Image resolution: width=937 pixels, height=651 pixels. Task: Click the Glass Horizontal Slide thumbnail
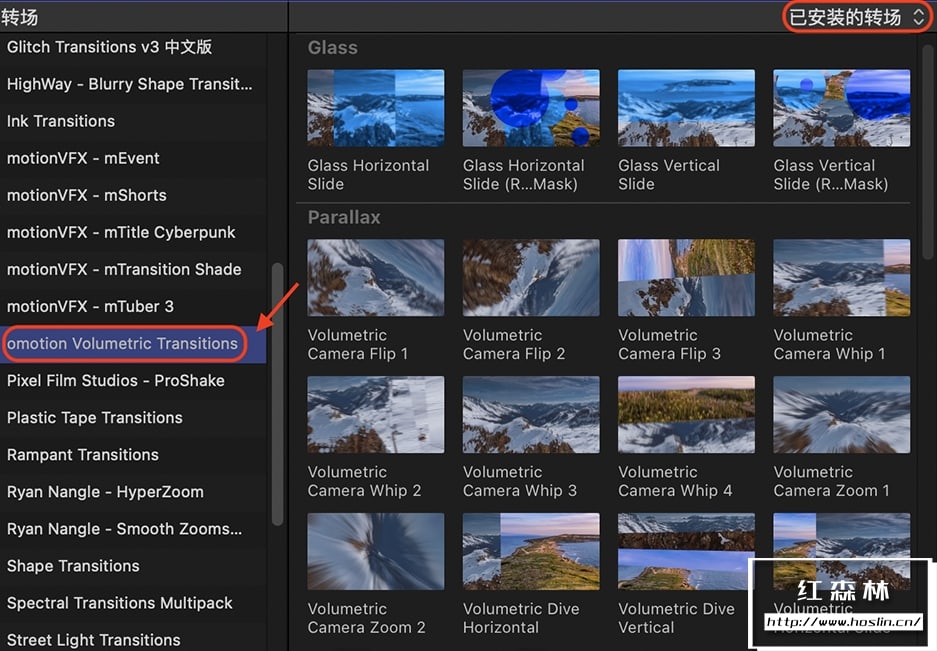(376, 108)
